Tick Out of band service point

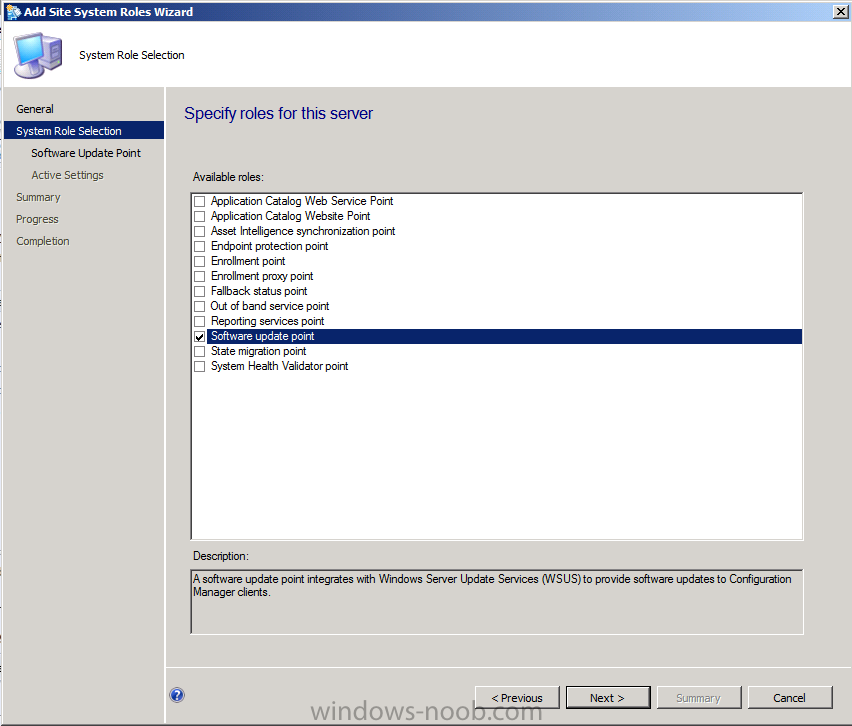(x=199, y=306)
